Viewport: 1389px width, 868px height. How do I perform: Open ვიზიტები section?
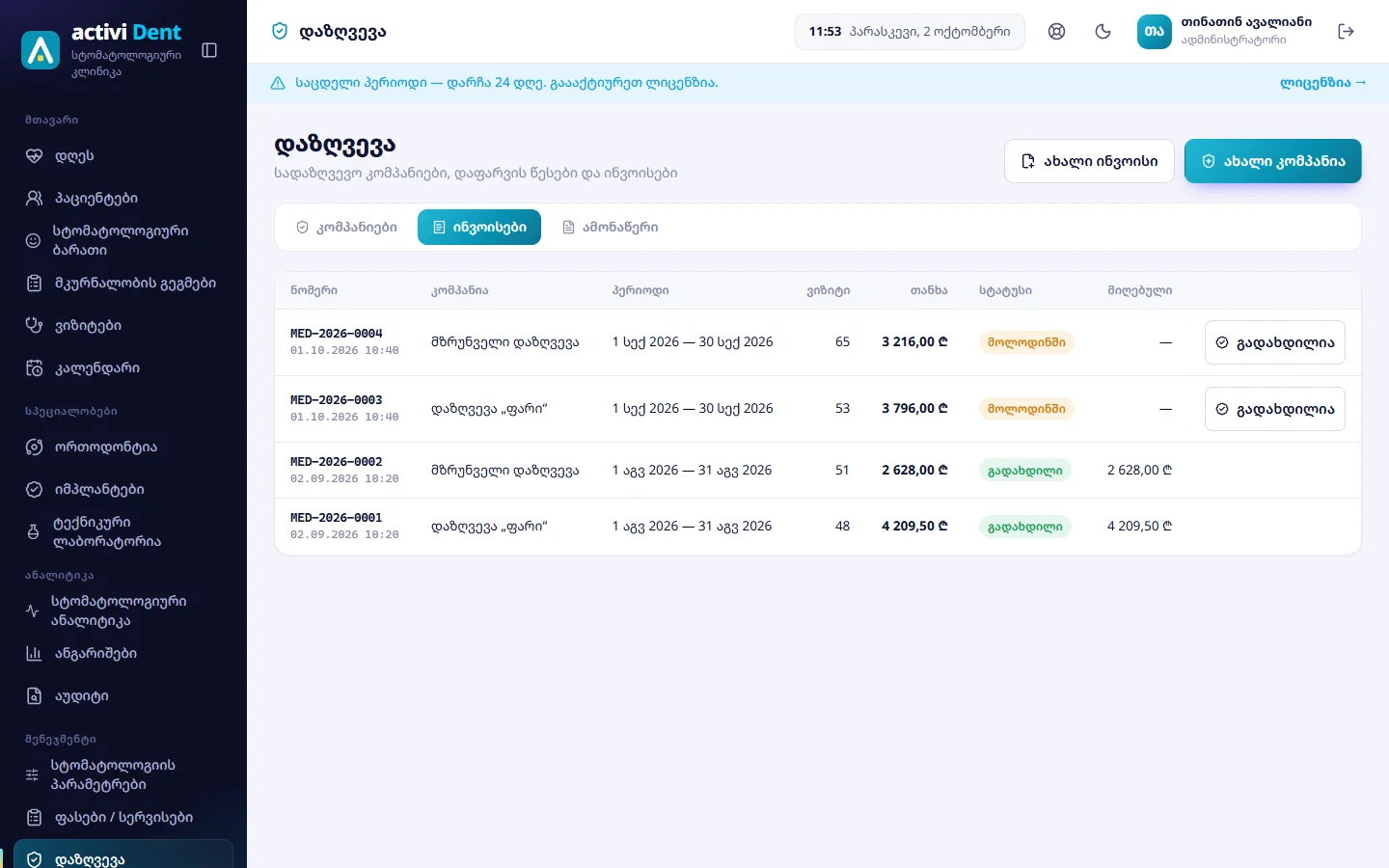click(x=123, y=326)
